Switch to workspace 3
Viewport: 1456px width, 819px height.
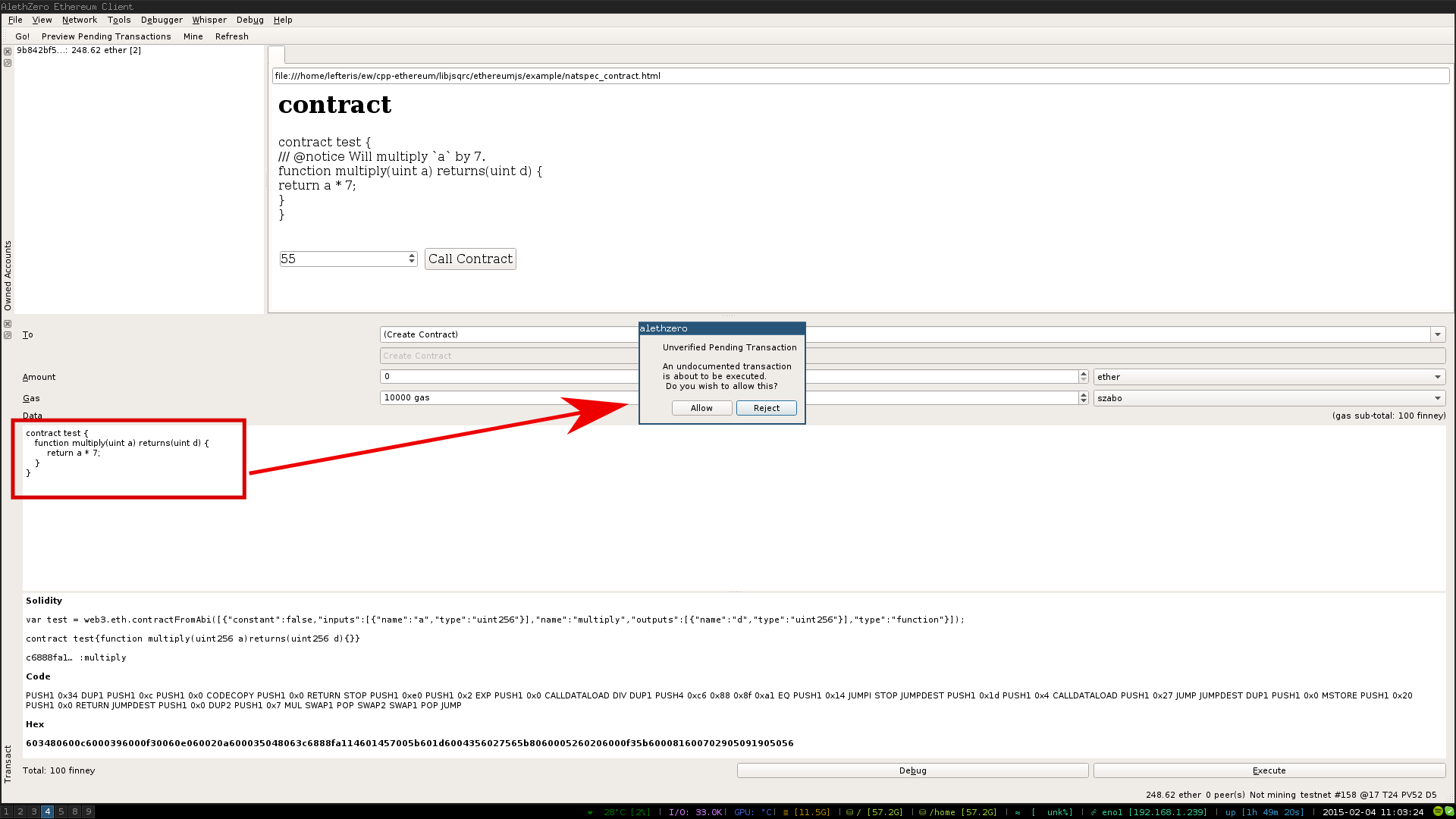(34, 811)
